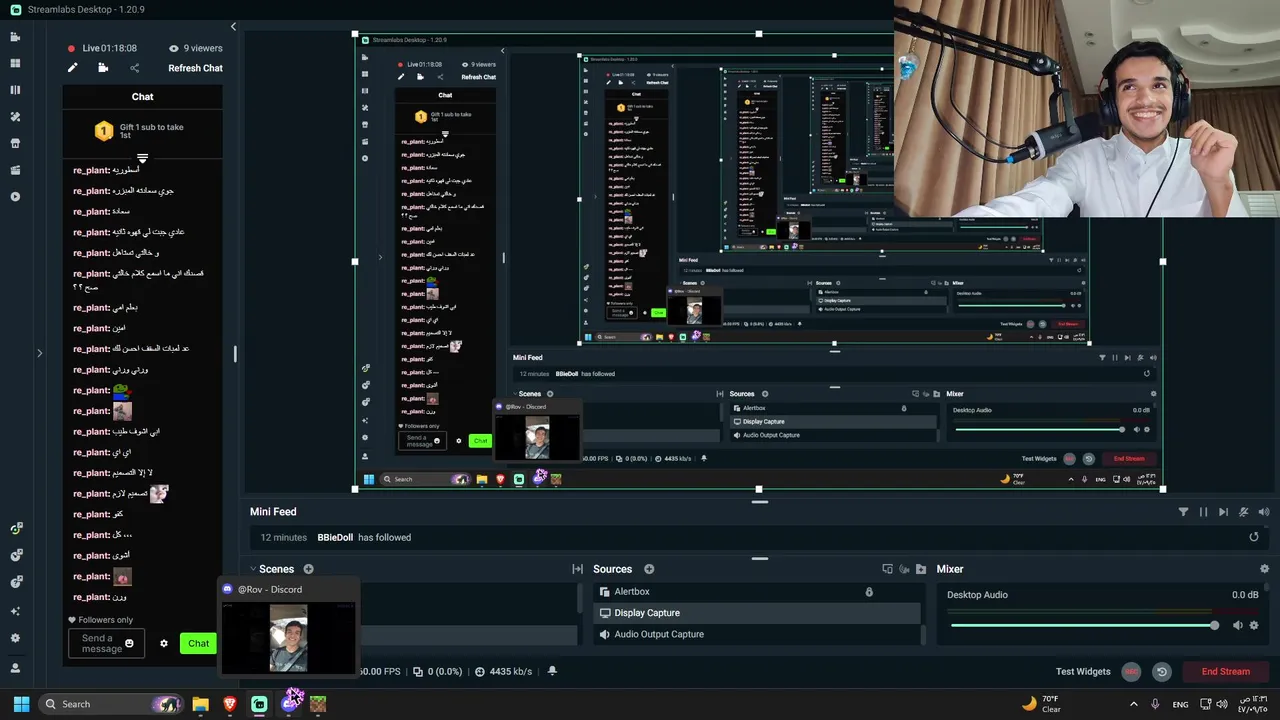Open the Layout editor grid icon
Image resolution: width=1280 pixels, height=720 pixels.
[x=15, y=63]
